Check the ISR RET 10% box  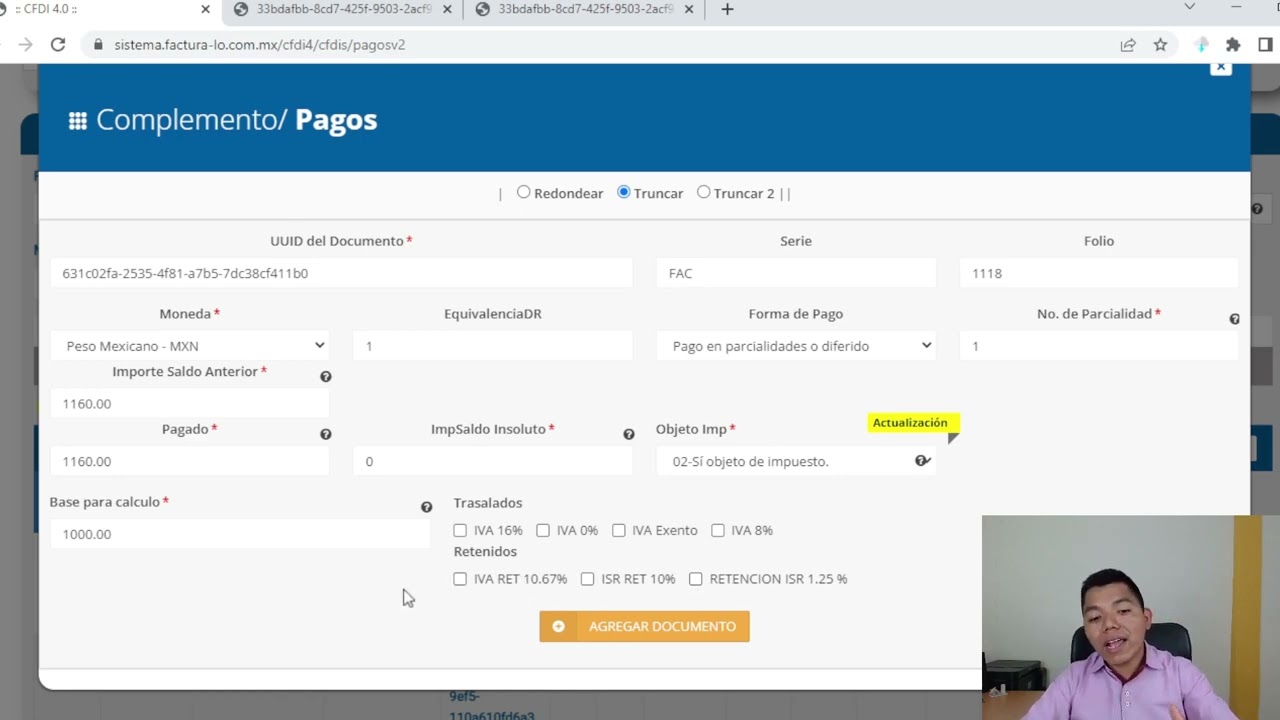pyautogui.click(x=587, y=579)
